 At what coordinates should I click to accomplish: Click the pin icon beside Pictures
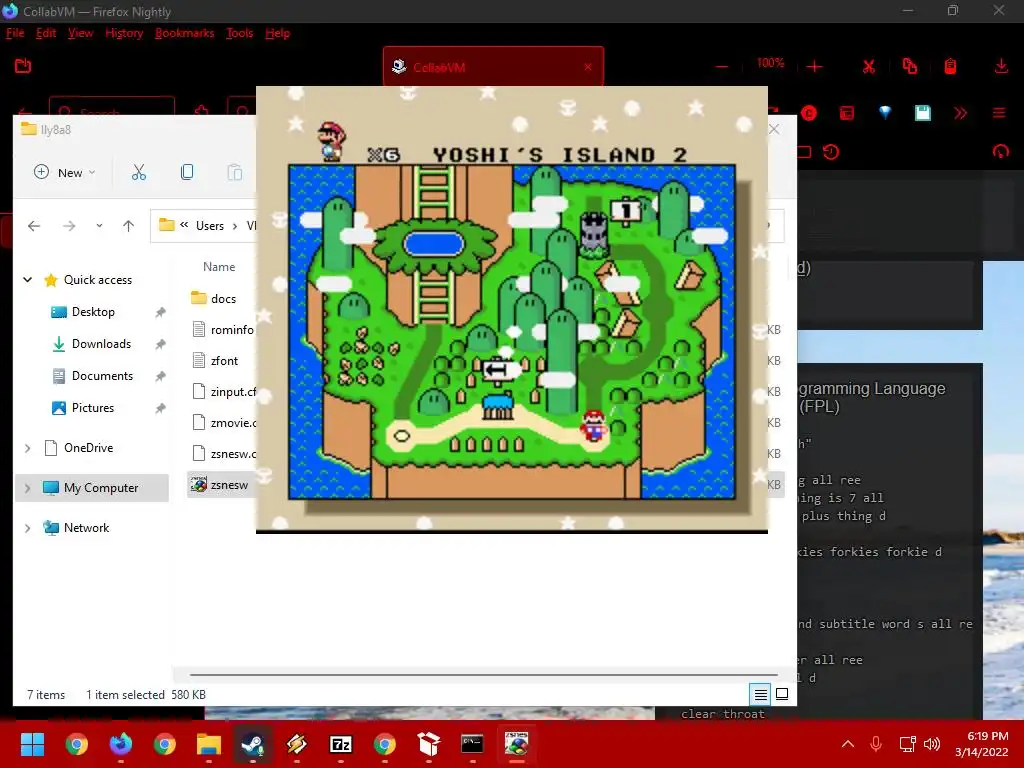160,408
